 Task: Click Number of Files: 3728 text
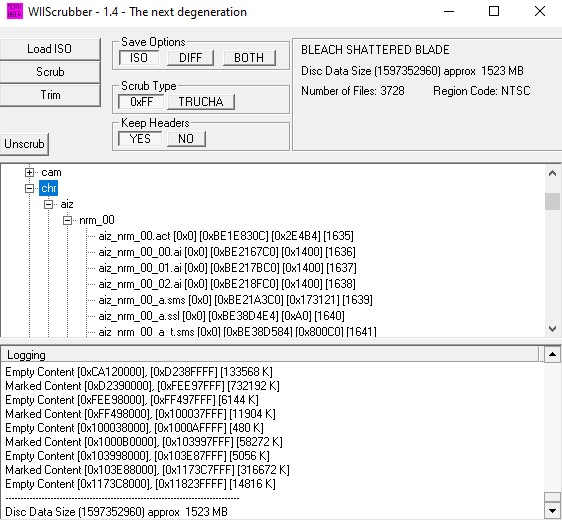(x=353, y=91)
